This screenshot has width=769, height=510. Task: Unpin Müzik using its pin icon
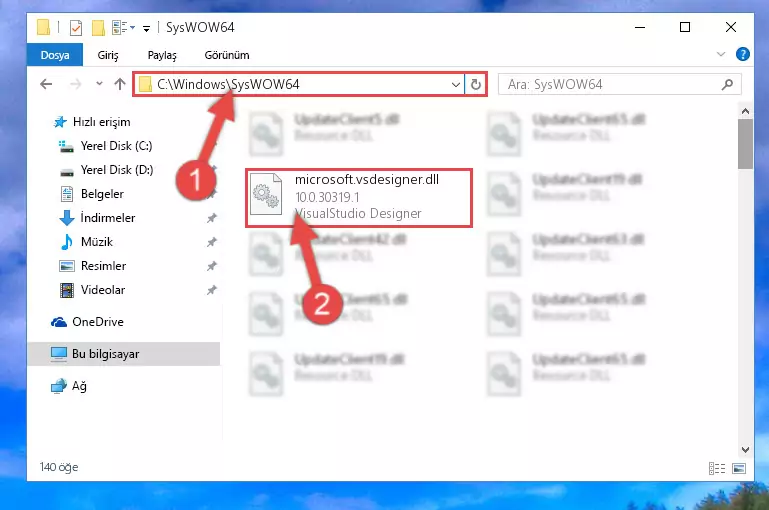pyautogui.click(x=211, y=242)
